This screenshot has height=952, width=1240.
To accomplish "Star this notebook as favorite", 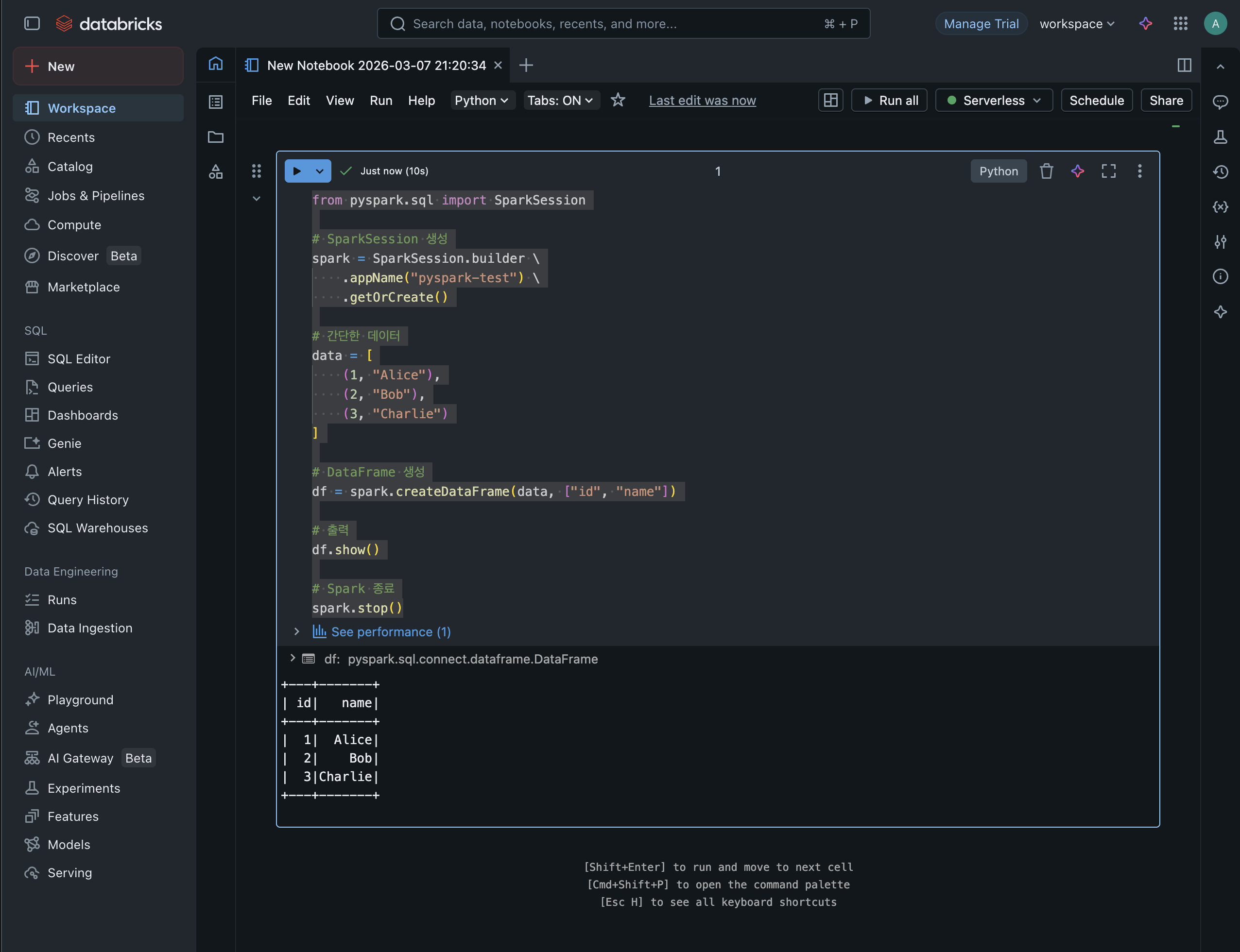I will pyautogui.click(x=618, y=100).
